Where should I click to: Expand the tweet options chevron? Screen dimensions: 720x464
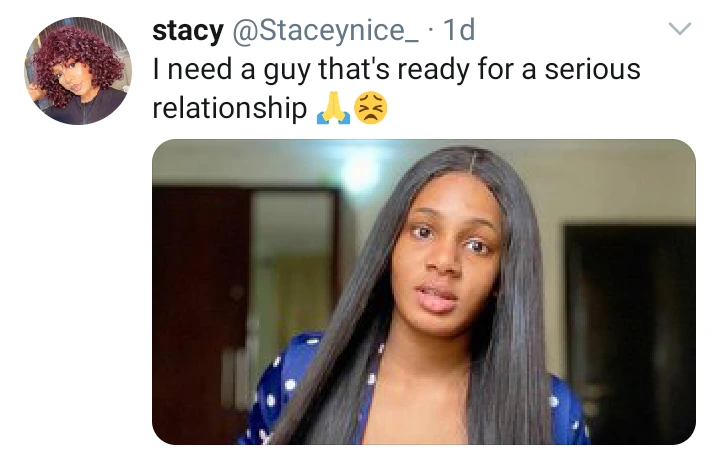(680, 29)
